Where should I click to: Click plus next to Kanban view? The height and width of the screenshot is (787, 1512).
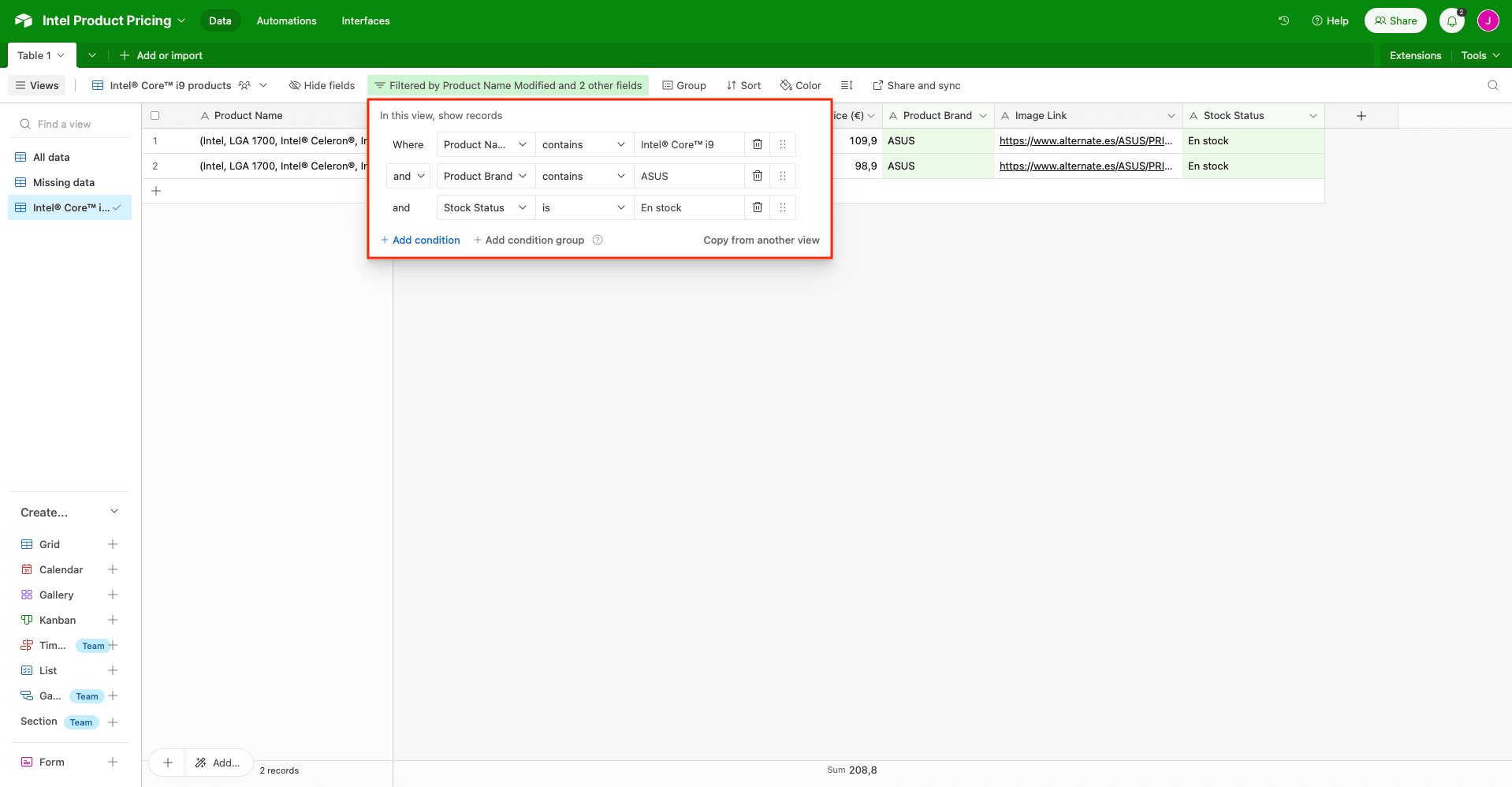(113, 620)
